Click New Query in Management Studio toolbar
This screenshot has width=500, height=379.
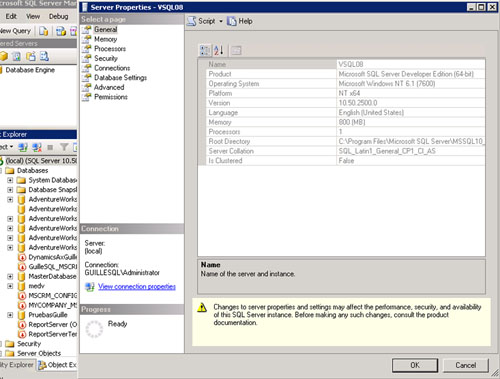[15, 31]
